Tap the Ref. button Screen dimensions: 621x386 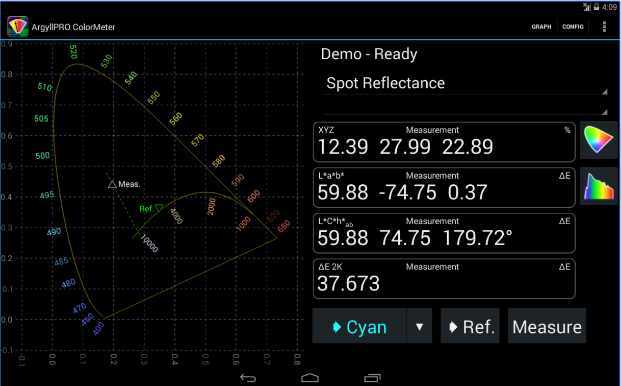[470, 326]
